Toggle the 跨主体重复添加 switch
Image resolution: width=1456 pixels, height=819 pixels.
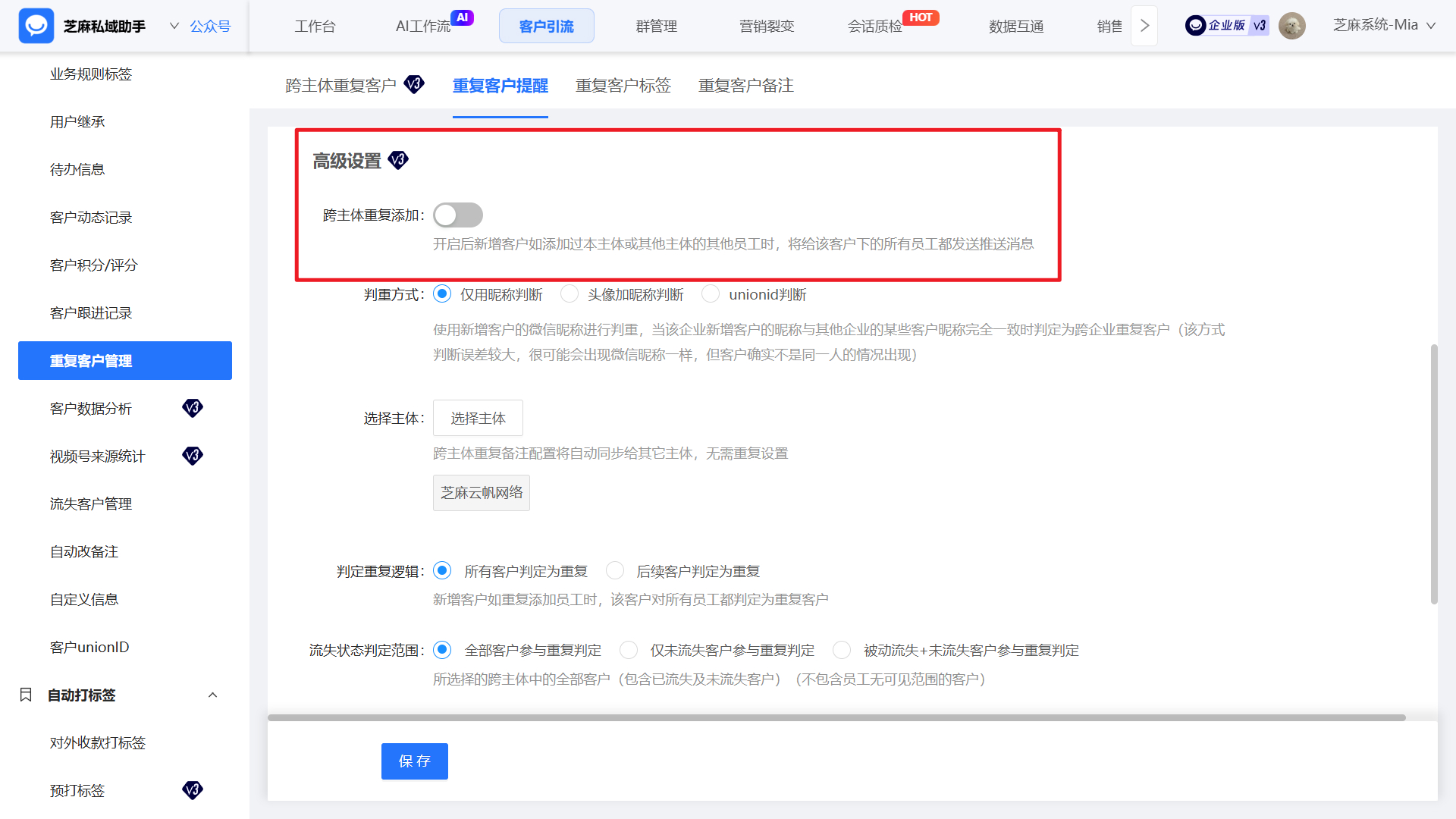pos(458,215)
